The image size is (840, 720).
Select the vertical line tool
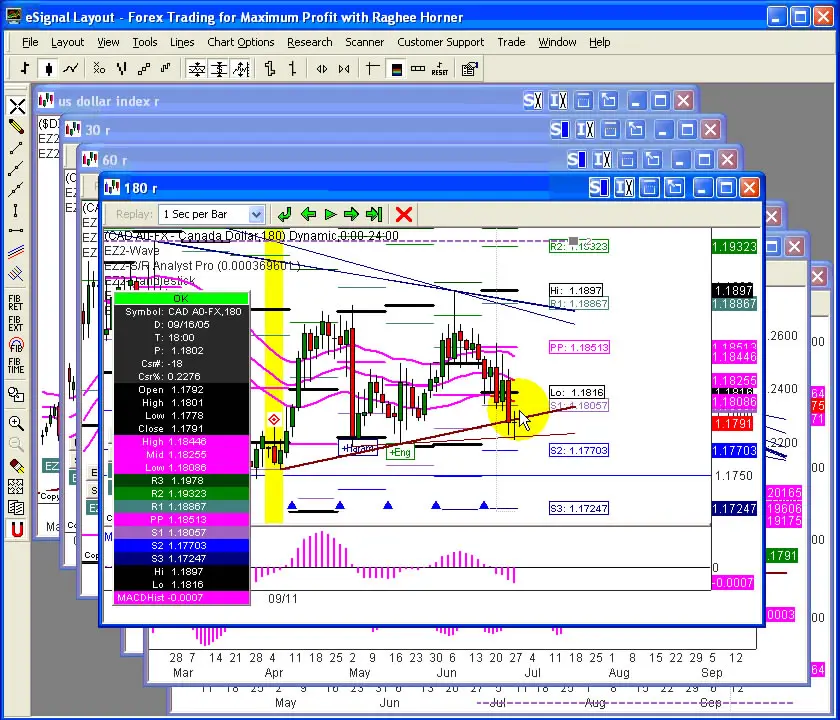coord(16,211)
